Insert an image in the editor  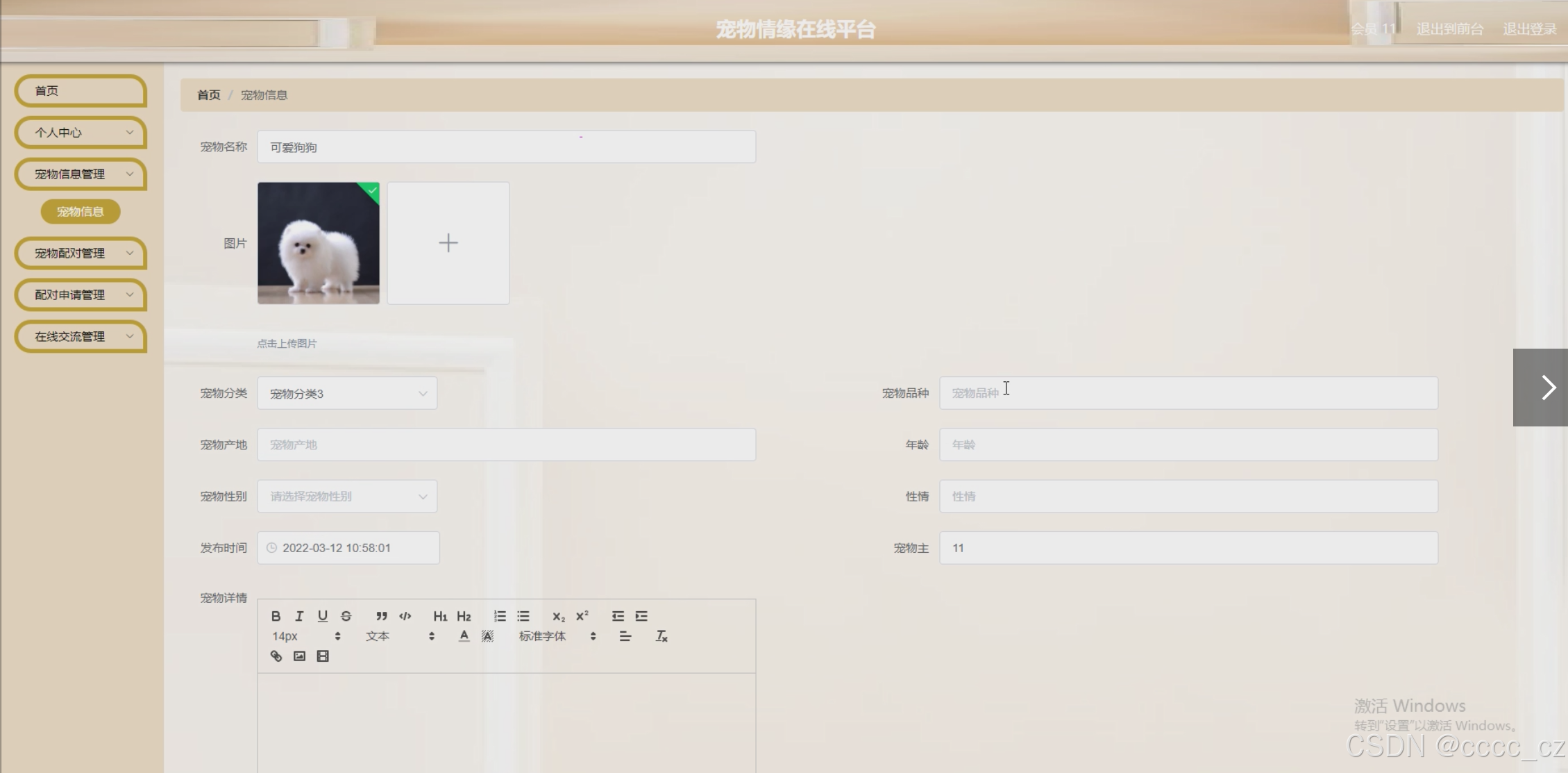click(x=299, y=656)
